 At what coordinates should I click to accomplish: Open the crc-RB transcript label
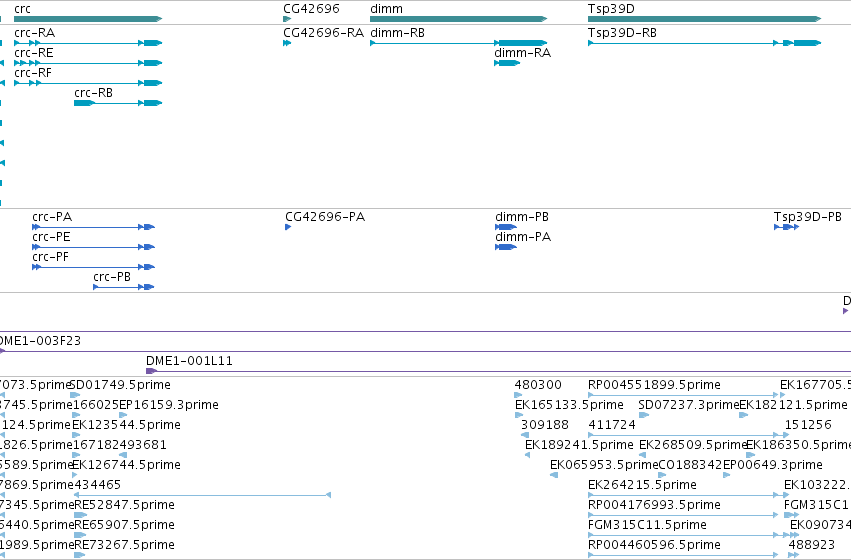[93, 93]
